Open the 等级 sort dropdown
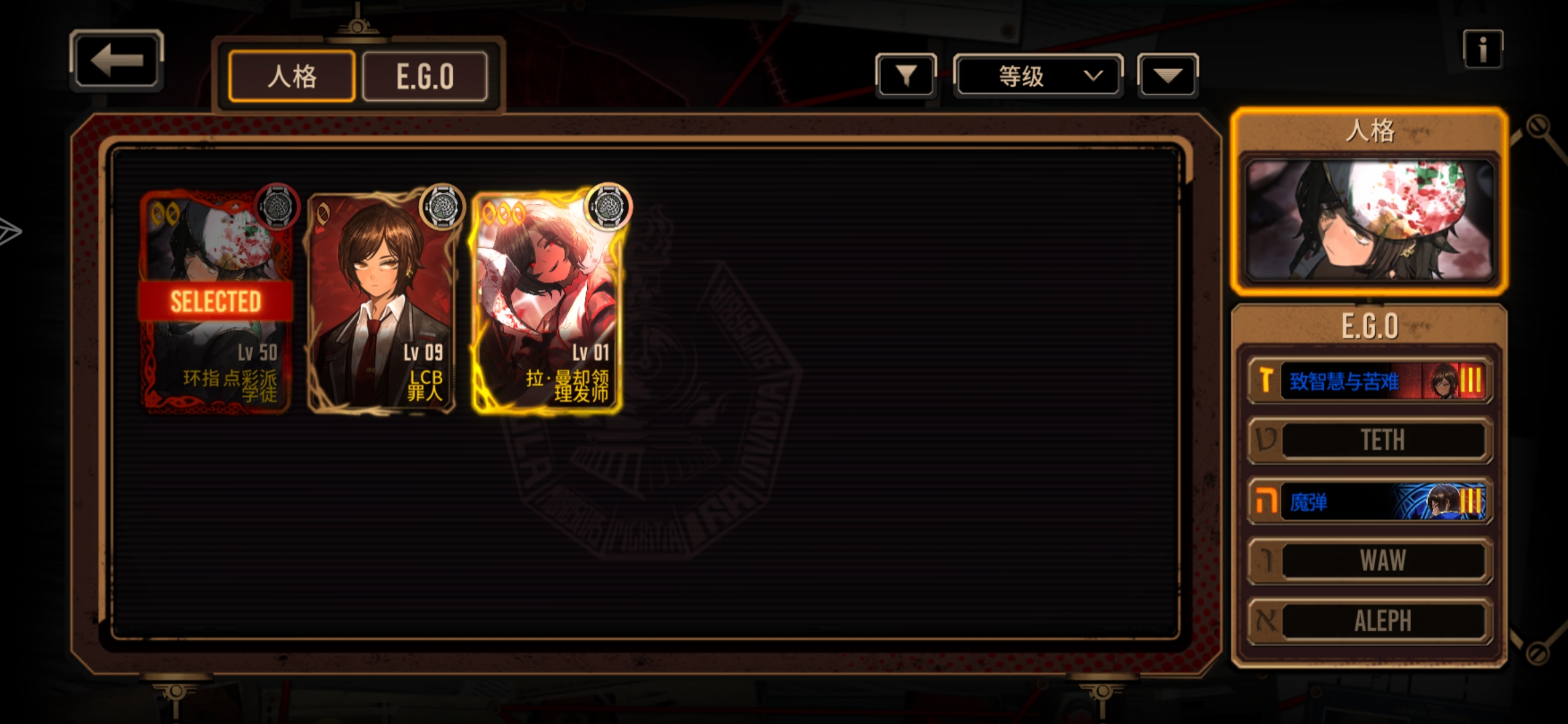Screen dimensions: 1568x724 pos(1038,76)
